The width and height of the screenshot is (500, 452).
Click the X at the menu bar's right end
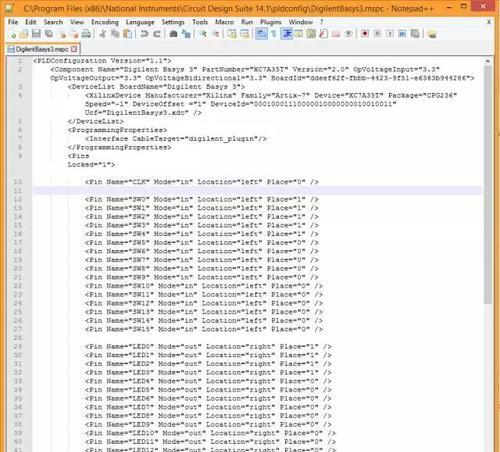tap(489, 22)
